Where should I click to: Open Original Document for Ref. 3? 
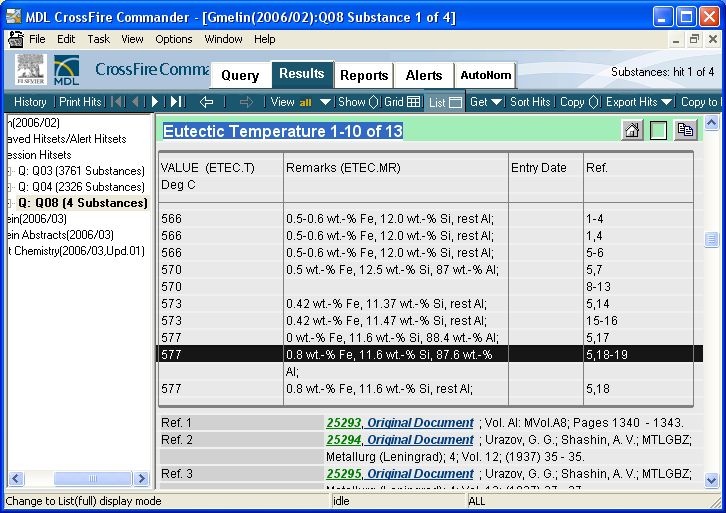pyautogui.click(x=420, y=474)
